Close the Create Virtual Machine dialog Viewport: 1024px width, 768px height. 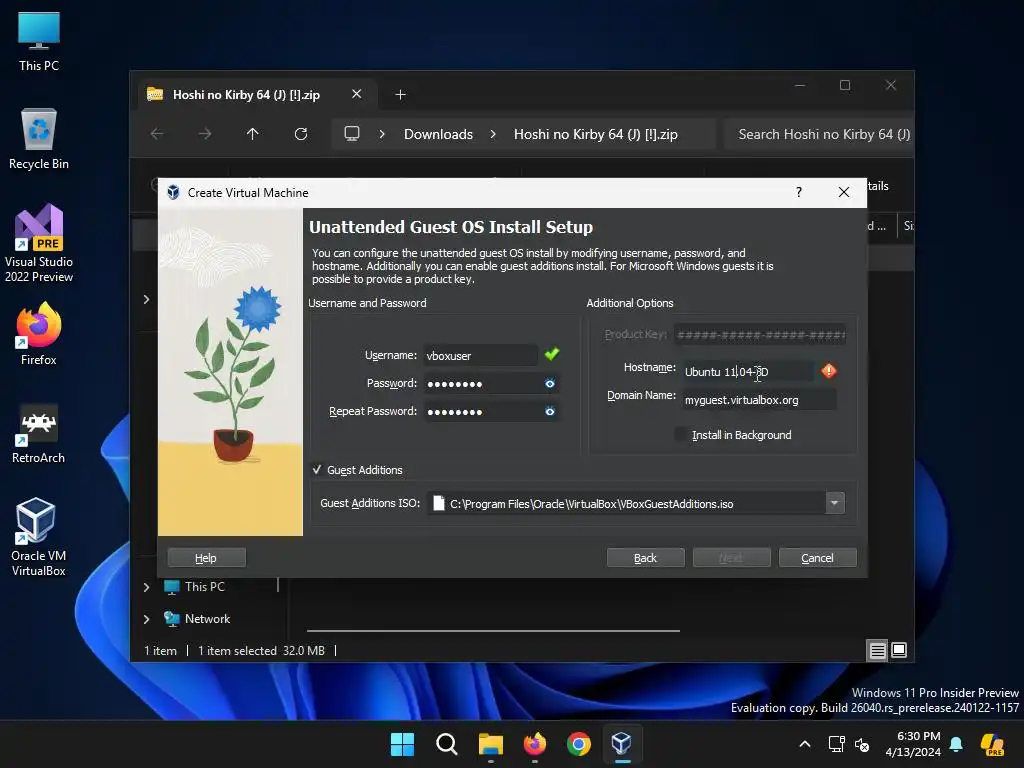[x=844, y=192]
